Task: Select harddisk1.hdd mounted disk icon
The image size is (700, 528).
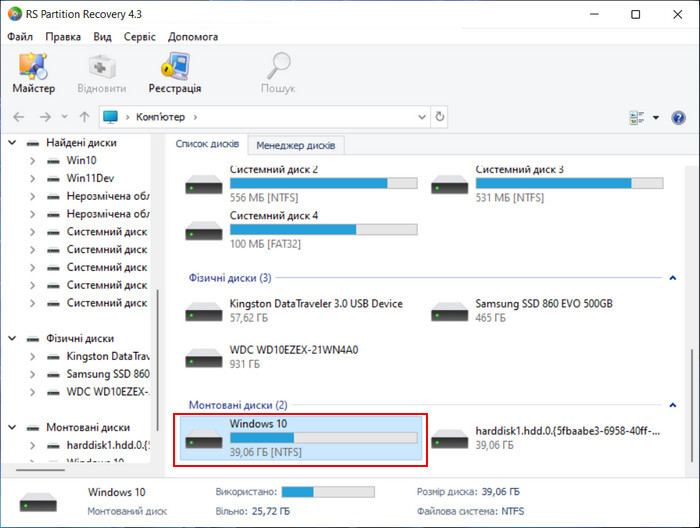Action: point(449,439)
